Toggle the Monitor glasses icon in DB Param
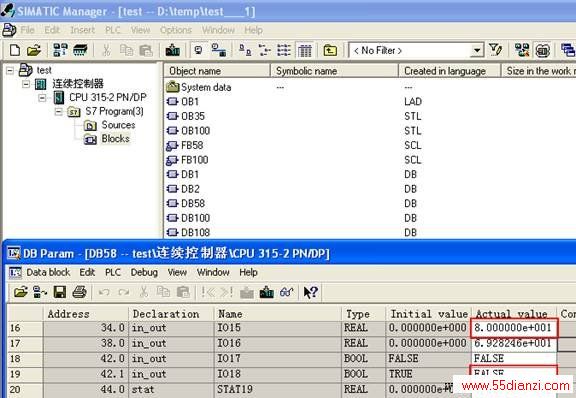The width and height of the screenshot is (576, 398). (287, 292)
